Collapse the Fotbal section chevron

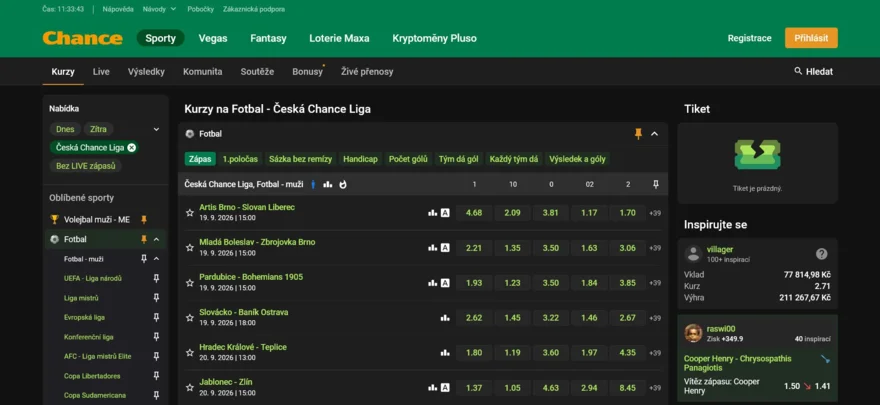pyautogui.click(x=654, y=134)
